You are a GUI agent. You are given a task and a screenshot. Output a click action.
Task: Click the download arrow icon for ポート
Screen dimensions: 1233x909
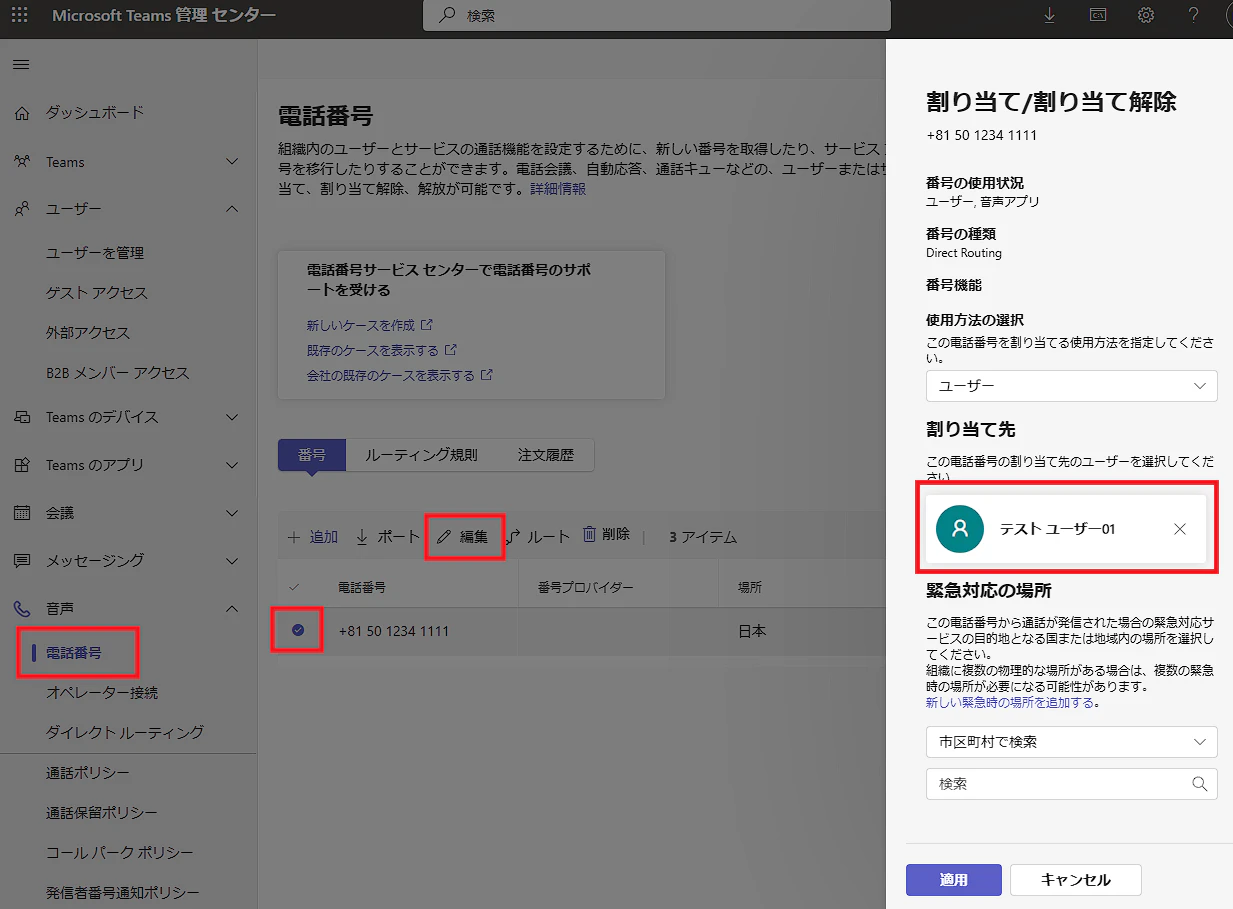coord(362,537)
